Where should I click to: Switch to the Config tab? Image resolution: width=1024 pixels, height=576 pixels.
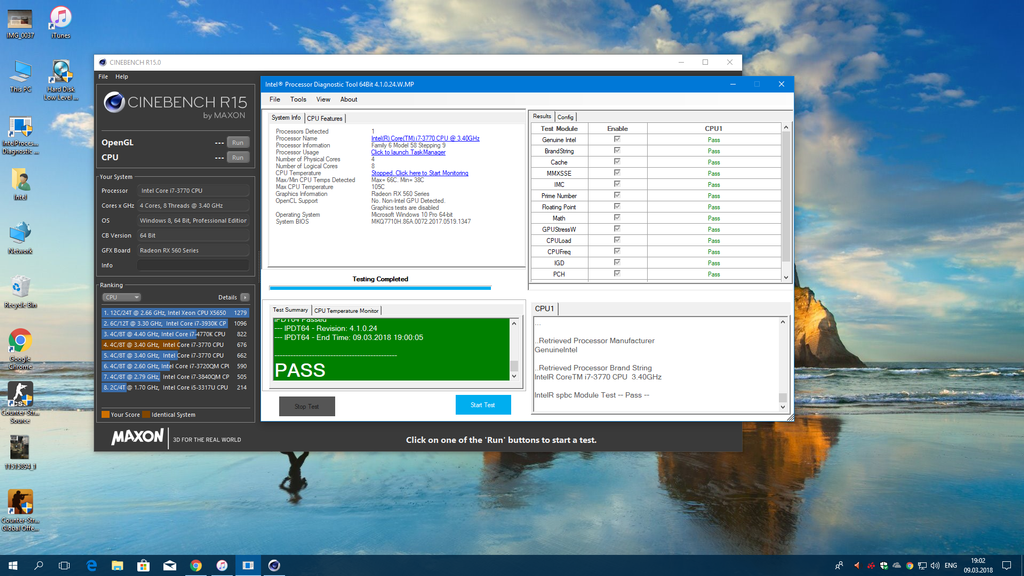pos(565,117)
